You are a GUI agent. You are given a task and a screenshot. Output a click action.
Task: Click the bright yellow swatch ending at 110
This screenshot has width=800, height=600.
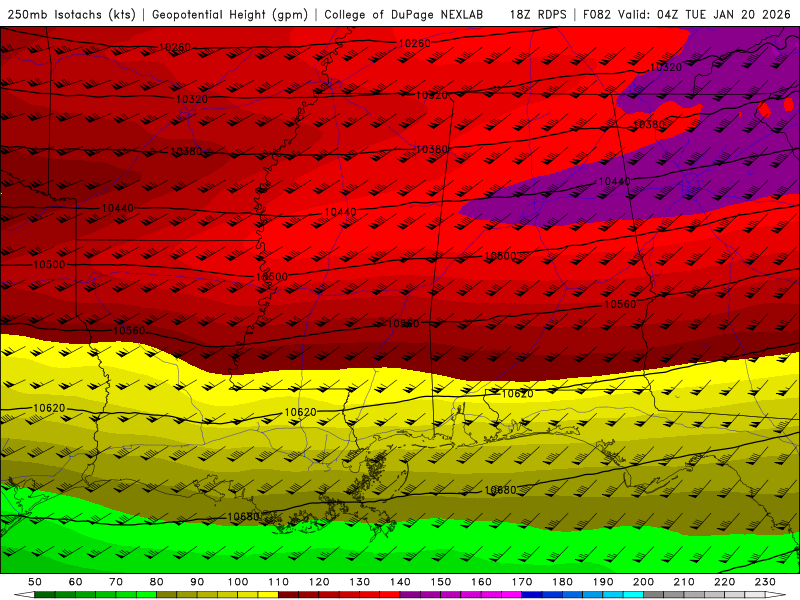coord(268,595)
